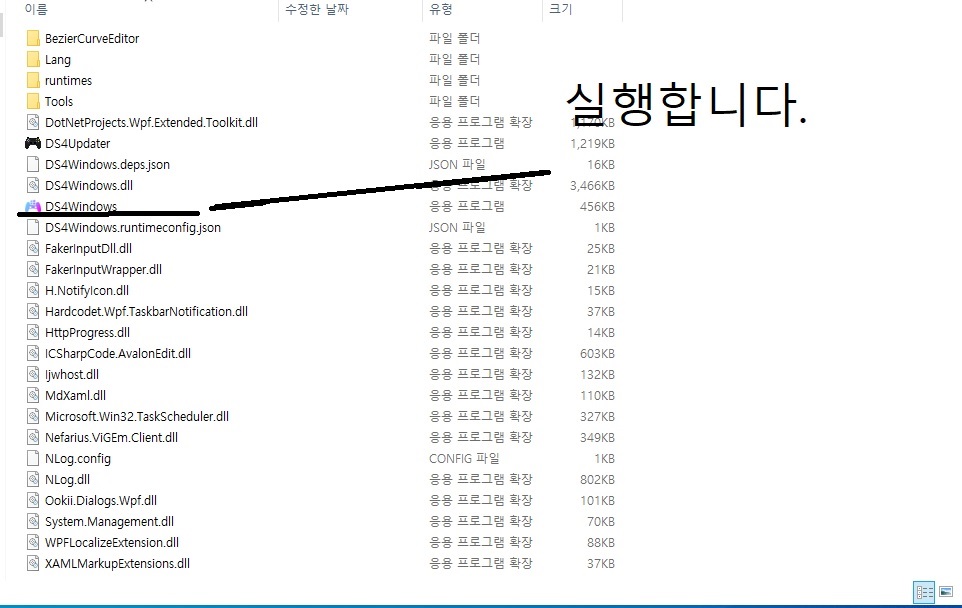962x608 pixels.
Task: Switch to large thumbnails view icon
Action: point(946,592)
